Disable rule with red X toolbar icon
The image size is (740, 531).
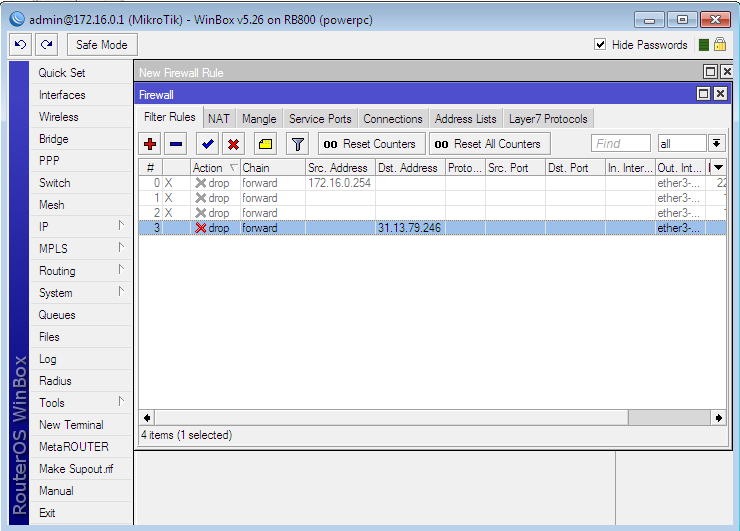233,144
